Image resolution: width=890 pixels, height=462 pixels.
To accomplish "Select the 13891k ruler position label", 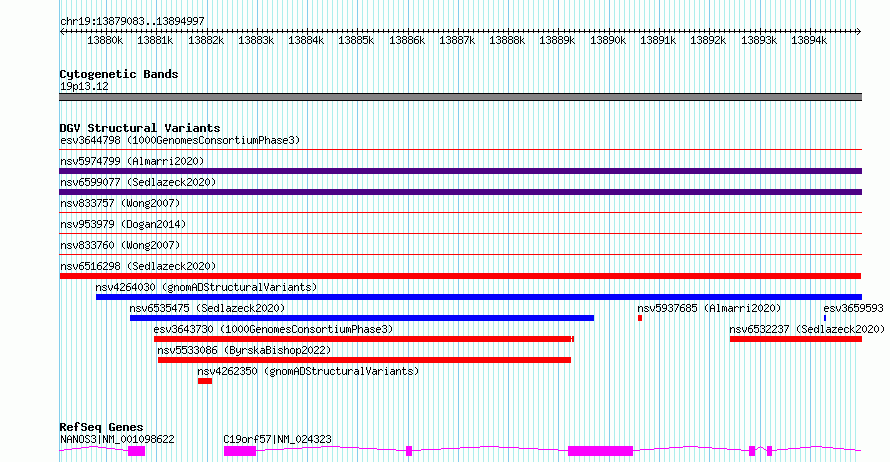I will [658, 40].
